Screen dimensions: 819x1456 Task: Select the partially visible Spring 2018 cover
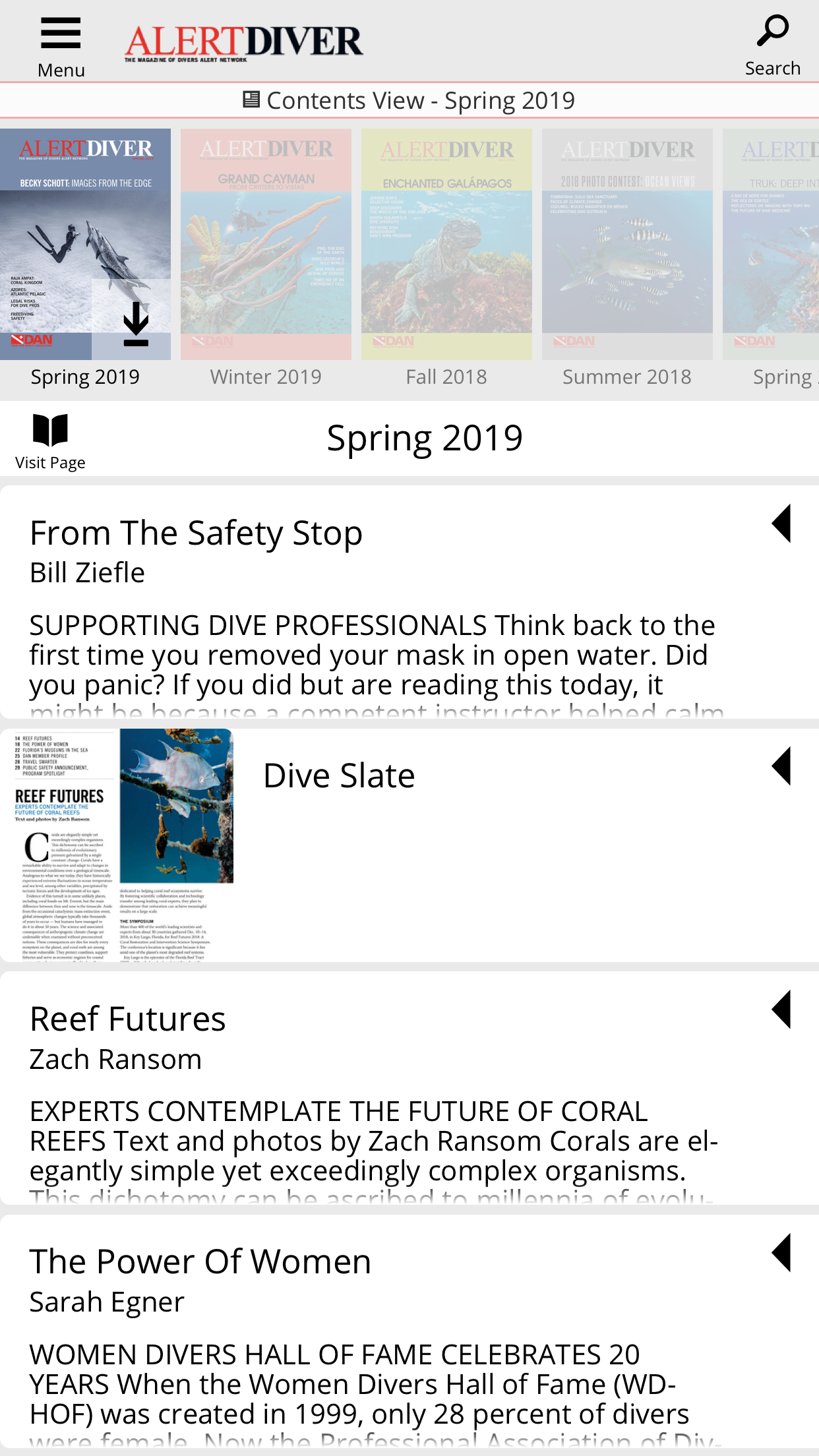tap(772, 244)
